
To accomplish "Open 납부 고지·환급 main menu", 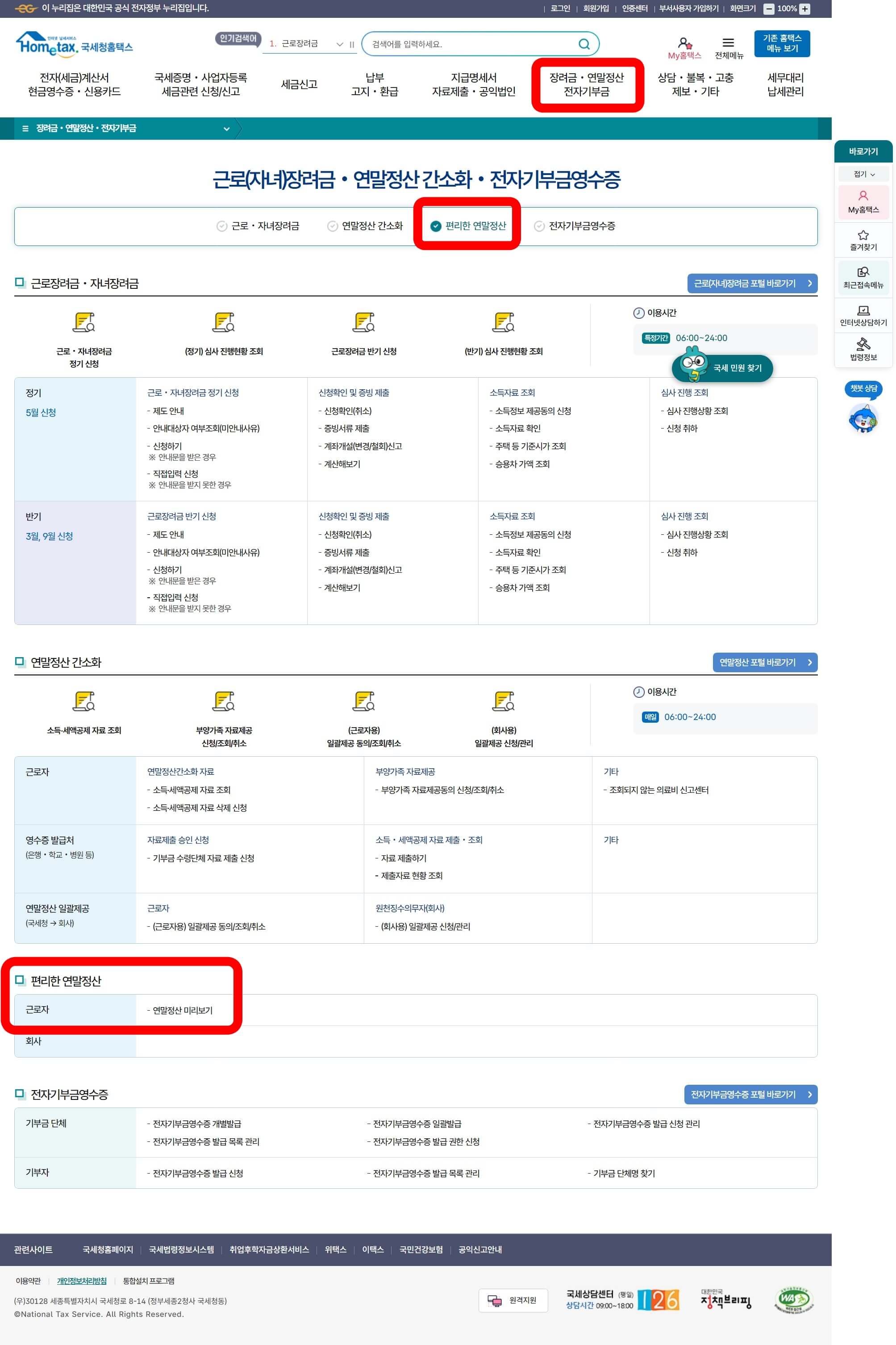I will point(374,84).
